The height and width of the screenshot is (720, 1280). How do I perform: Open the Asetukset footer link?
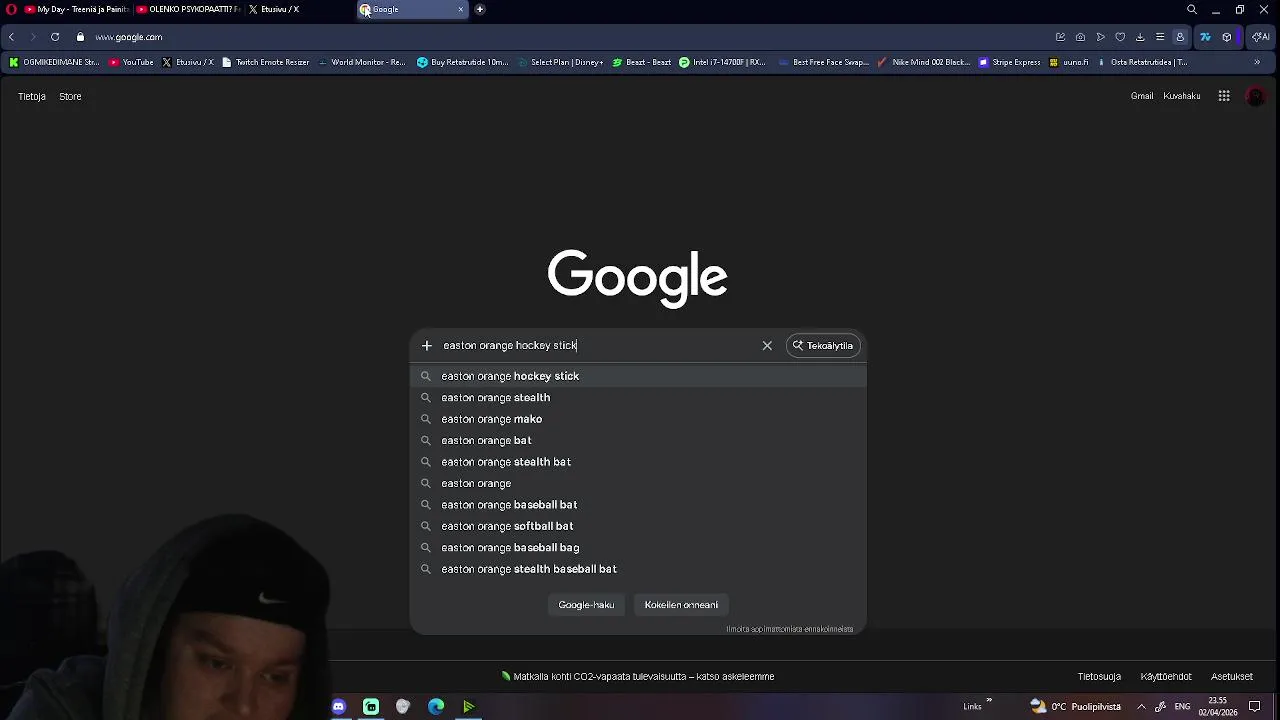click(x=1232, y=677)
